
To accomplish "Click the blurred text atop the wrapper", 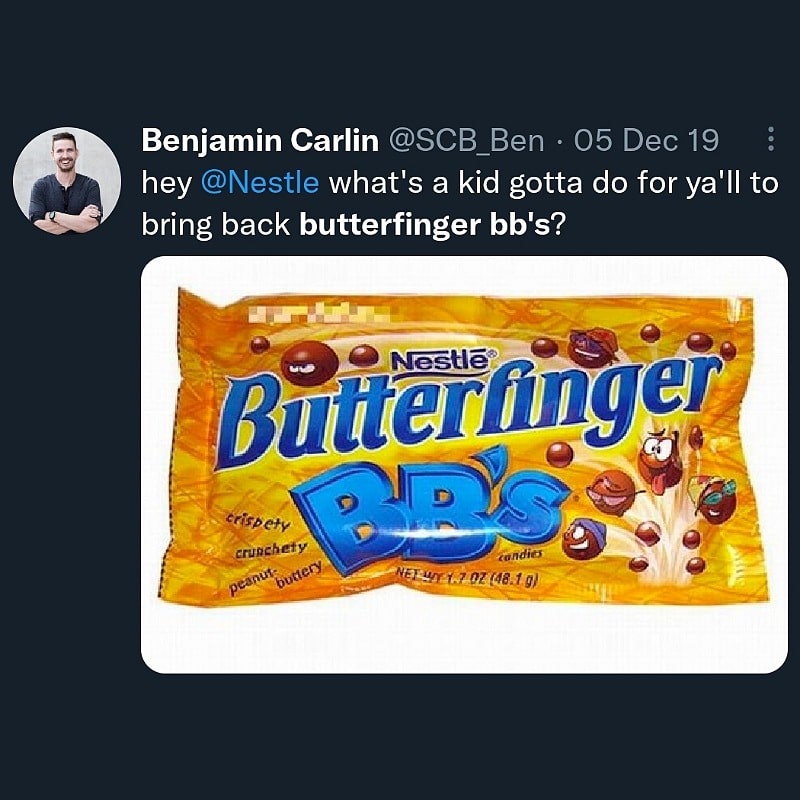I will pyautogui.click(x=300, y=319).
